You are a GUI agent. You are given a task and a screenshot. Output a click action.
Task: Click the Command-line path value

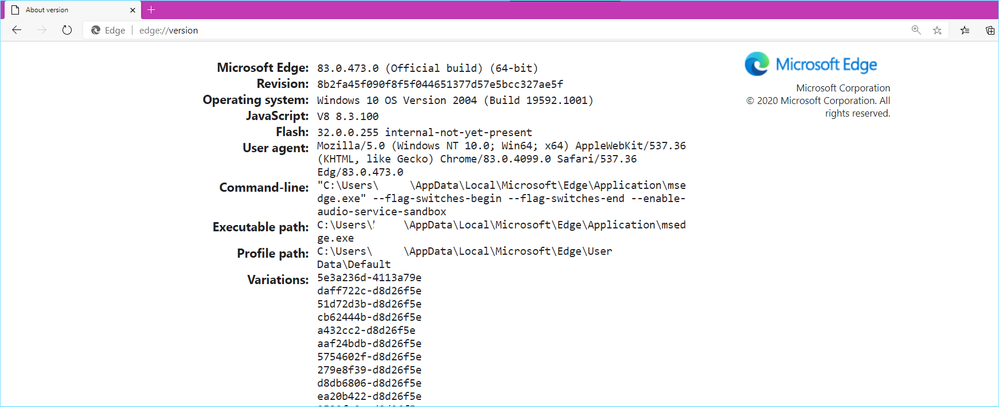501,199
